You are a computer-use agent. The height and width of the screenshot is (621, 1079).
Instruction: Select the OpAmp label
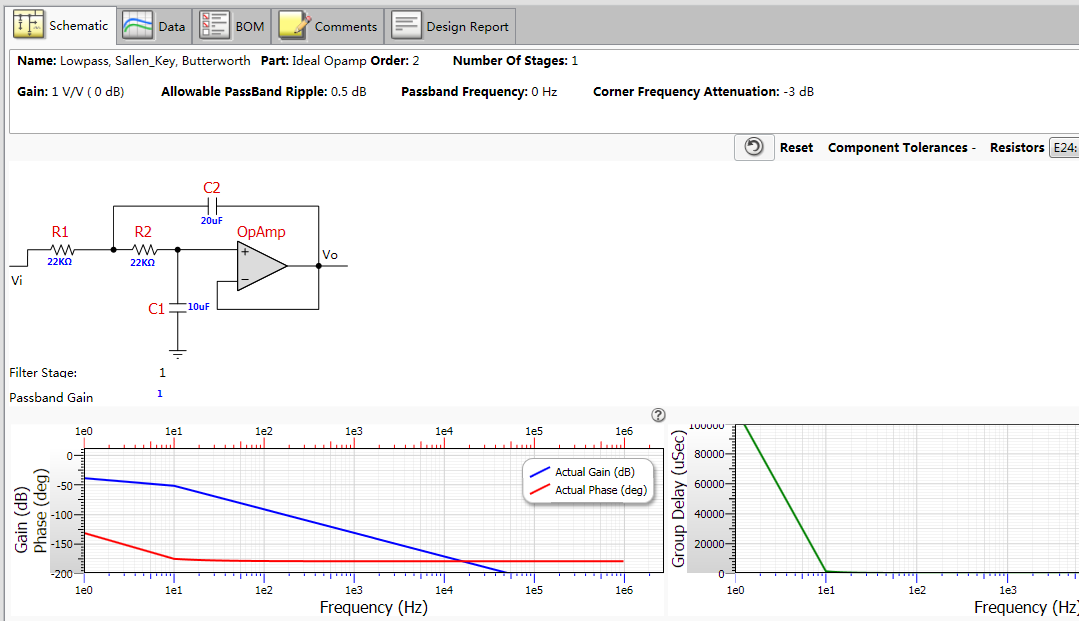261,231
